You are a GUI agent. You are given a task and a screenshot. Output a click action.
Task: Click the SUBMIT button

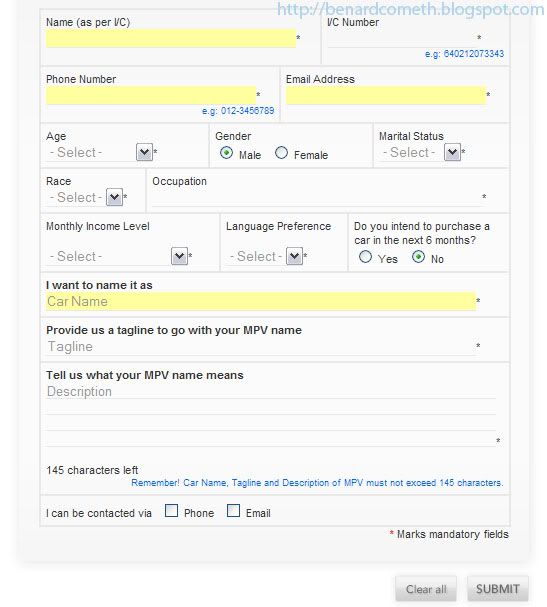[498, 589]
